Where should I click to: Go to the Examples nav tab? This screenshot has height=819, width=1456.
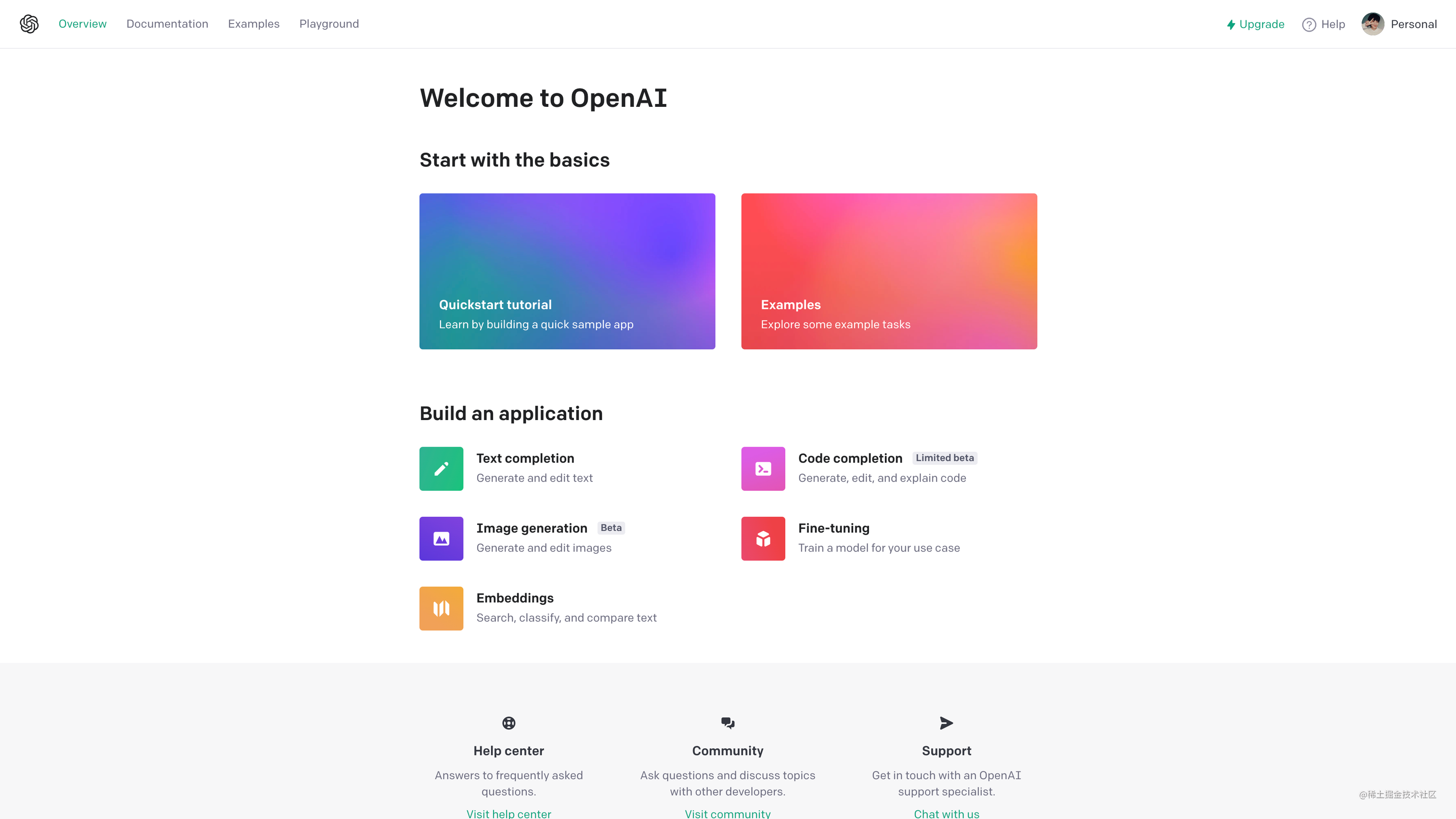pos(254,24)
